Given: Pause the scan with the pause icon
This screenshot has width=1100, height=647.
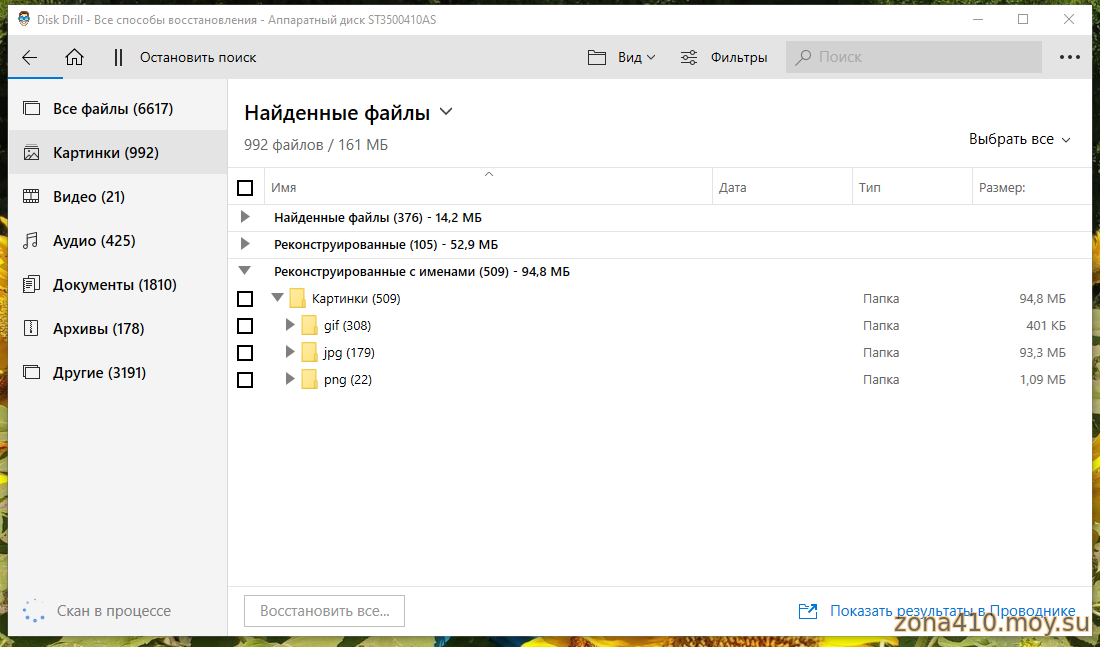Looking at the screenshot, I should click(x=118, y=58).
